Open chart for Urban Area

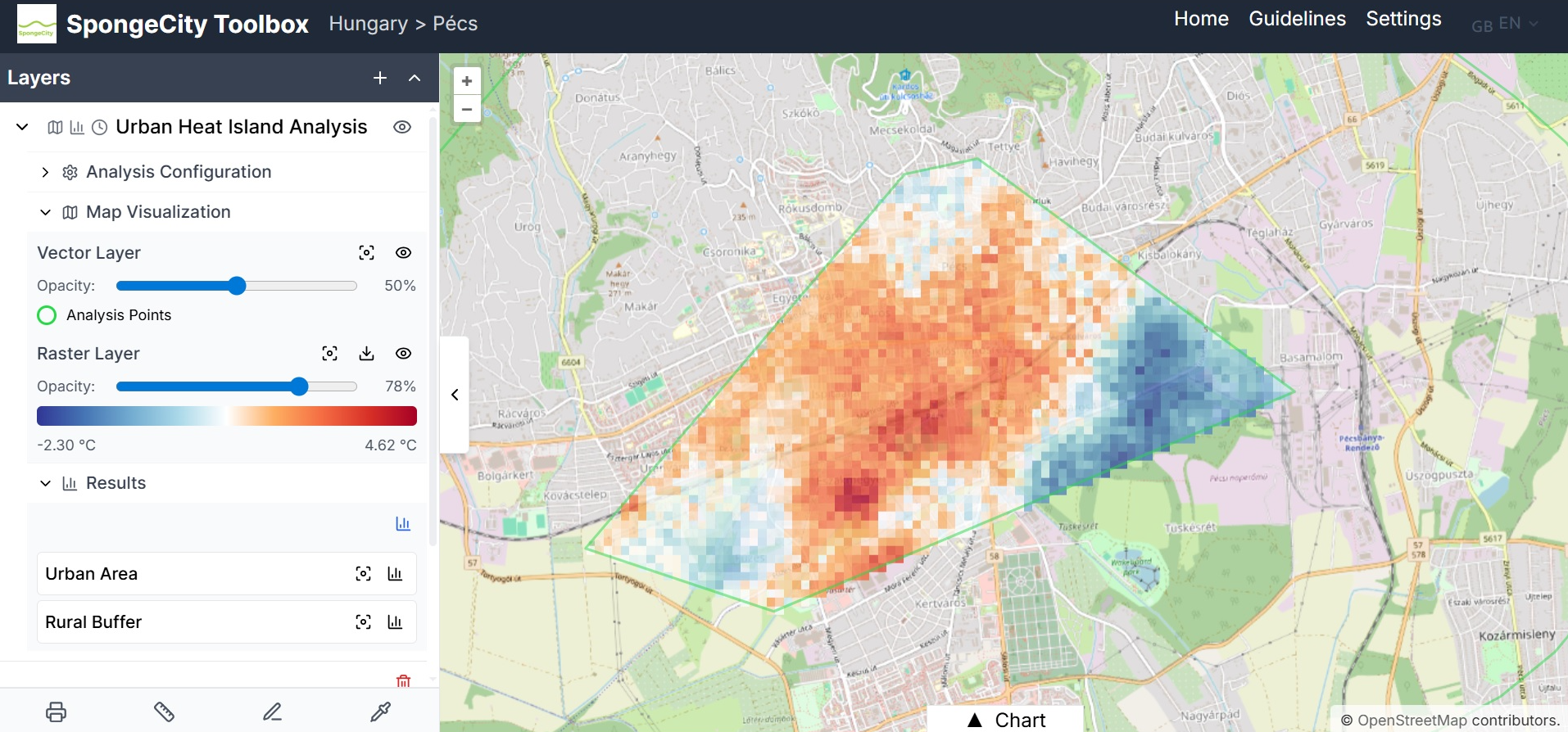(395, 574)
